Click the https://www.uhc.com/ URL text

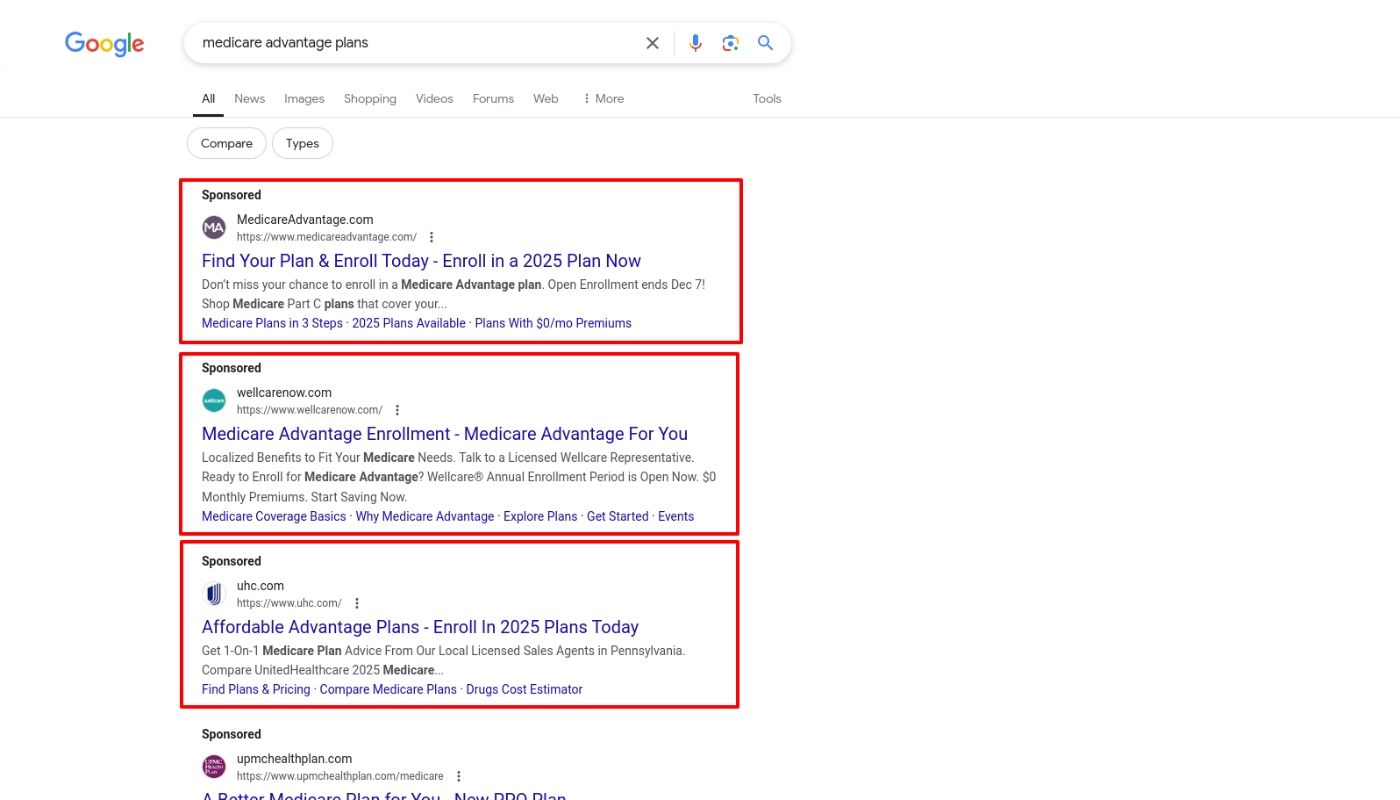[x=289, y=603]
